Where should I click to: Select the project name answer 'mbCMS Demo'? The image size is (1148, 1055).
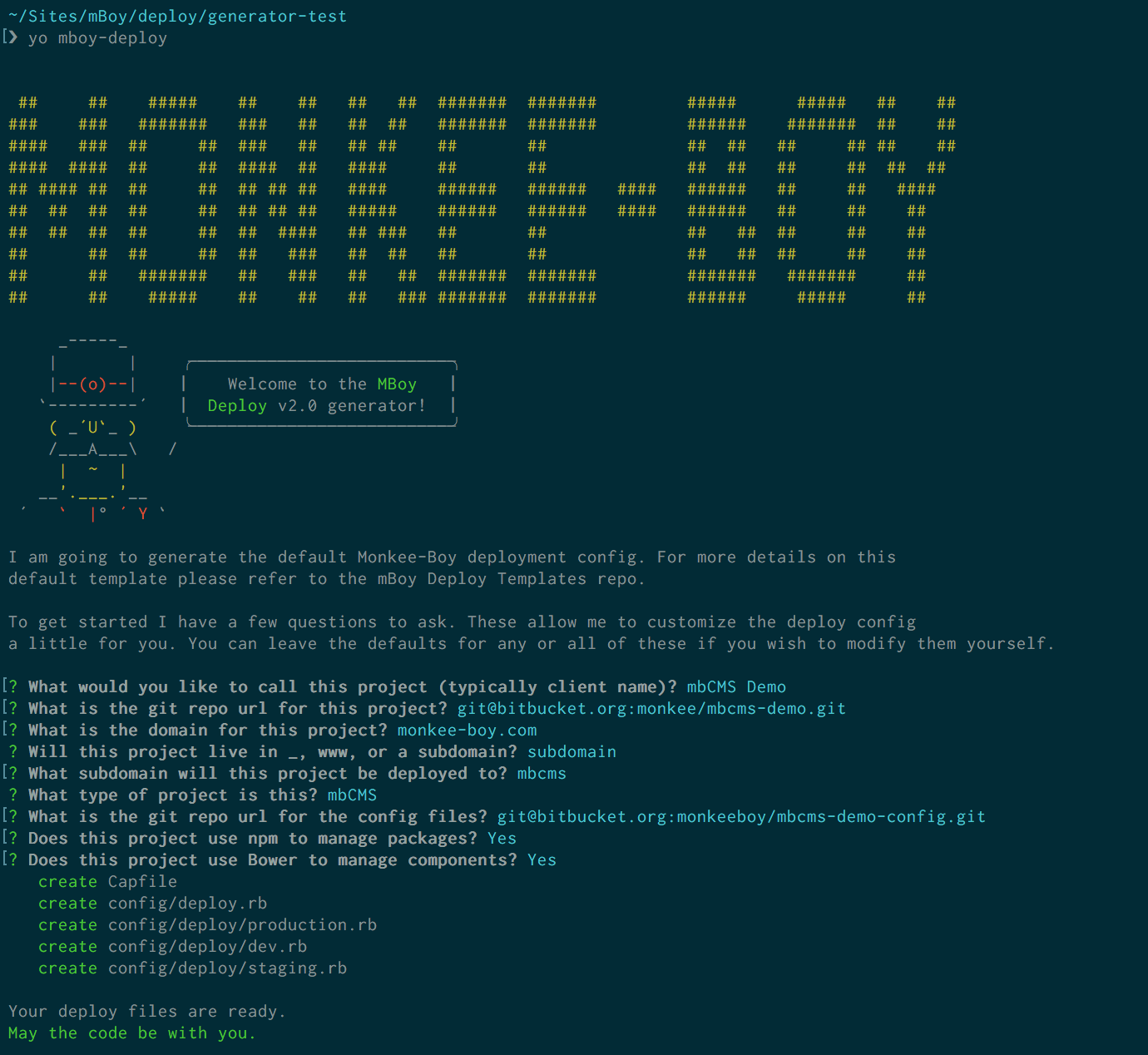tap(736, 687)
